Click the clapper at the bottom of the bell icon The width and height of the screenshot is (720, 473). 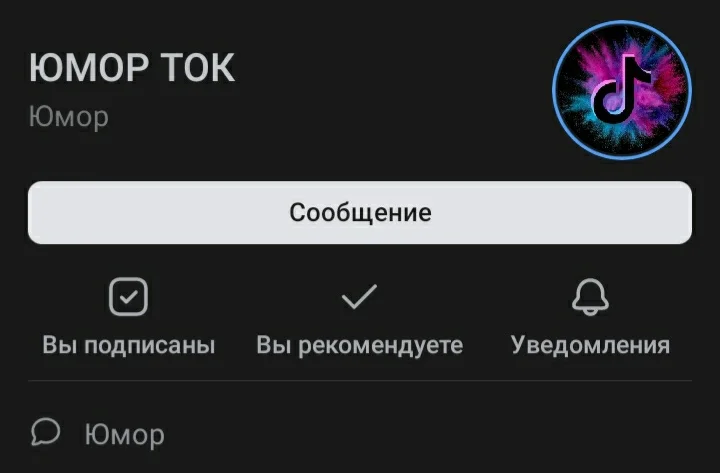591,313
